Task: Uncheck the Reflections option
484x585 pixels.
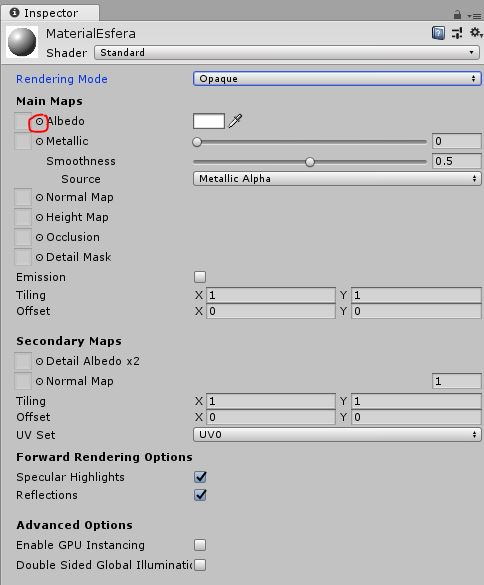Action: click(200, 495)
